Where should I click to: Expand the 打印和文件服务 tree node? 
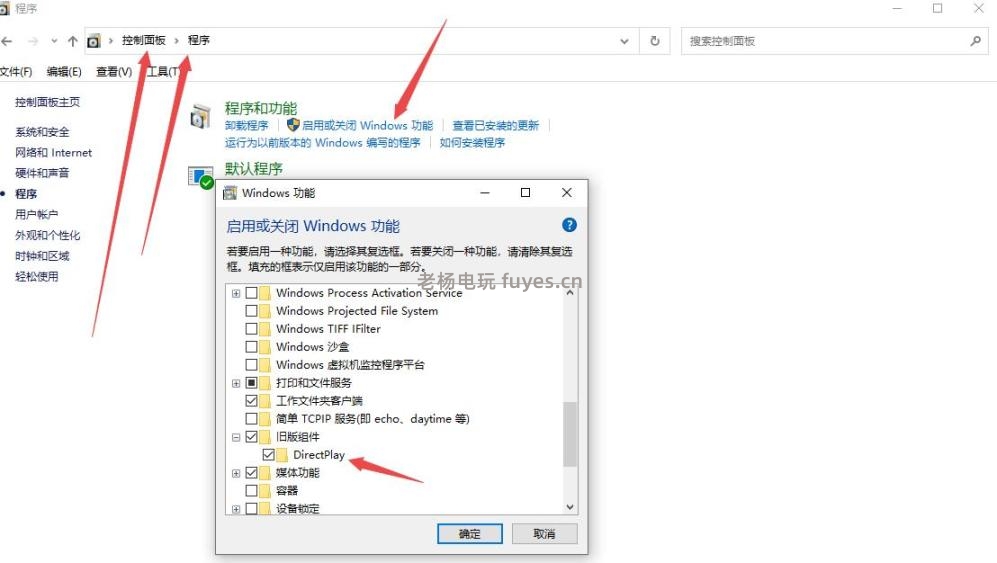click(x=236, y=383)
